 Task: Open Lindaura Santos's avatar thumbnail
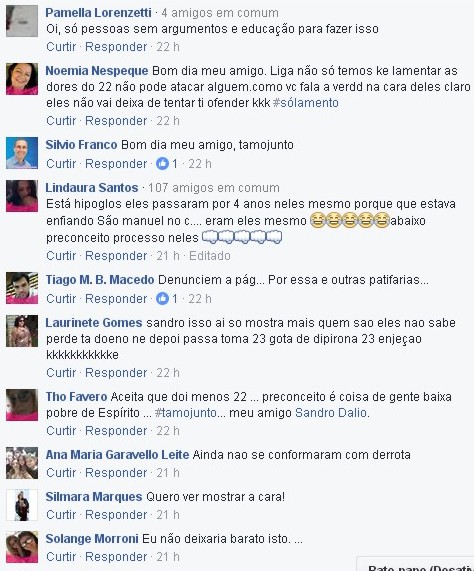[22, 196]
